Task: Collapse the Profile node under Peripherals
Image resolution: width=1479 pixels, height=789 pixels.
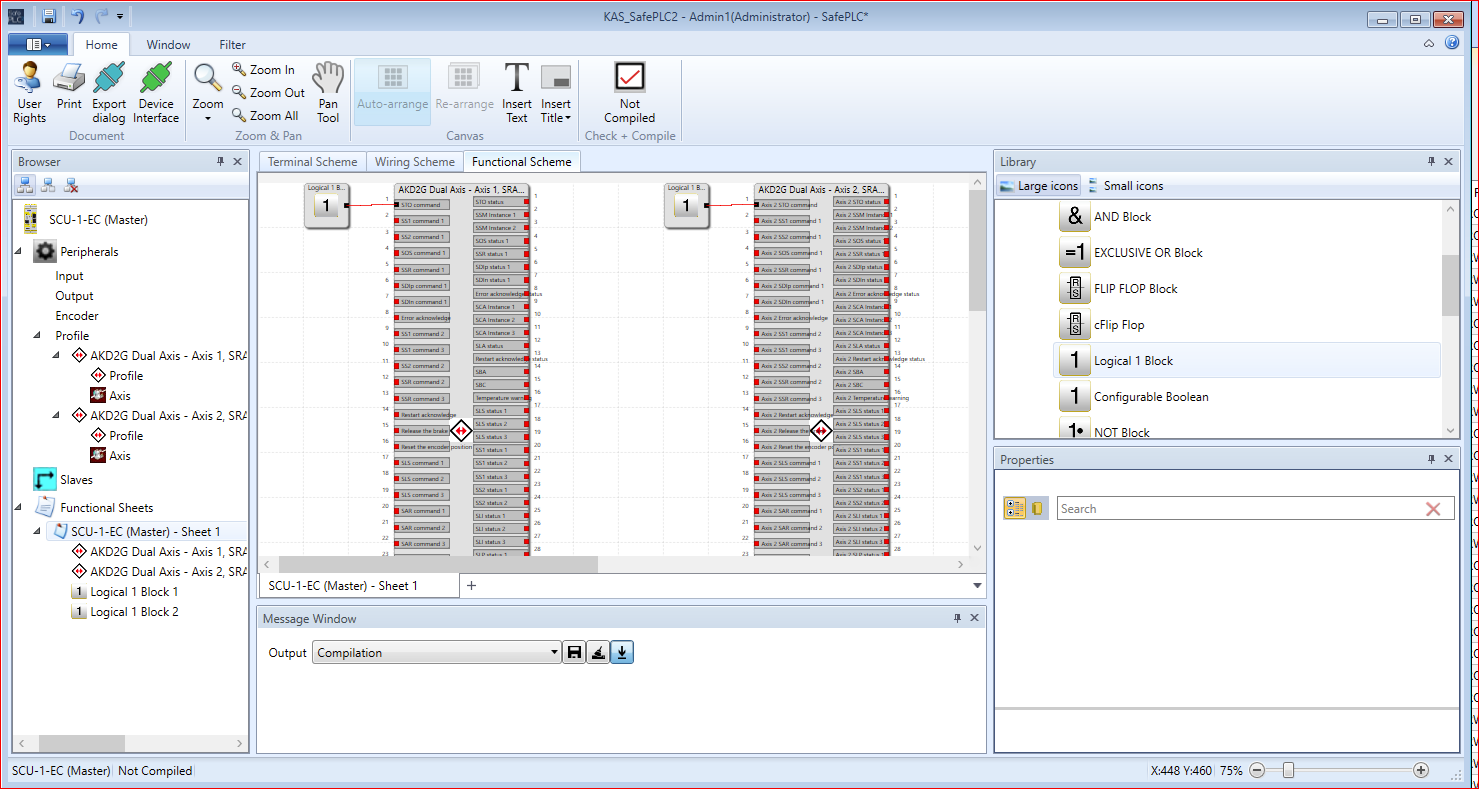Action: coord(38,336)
